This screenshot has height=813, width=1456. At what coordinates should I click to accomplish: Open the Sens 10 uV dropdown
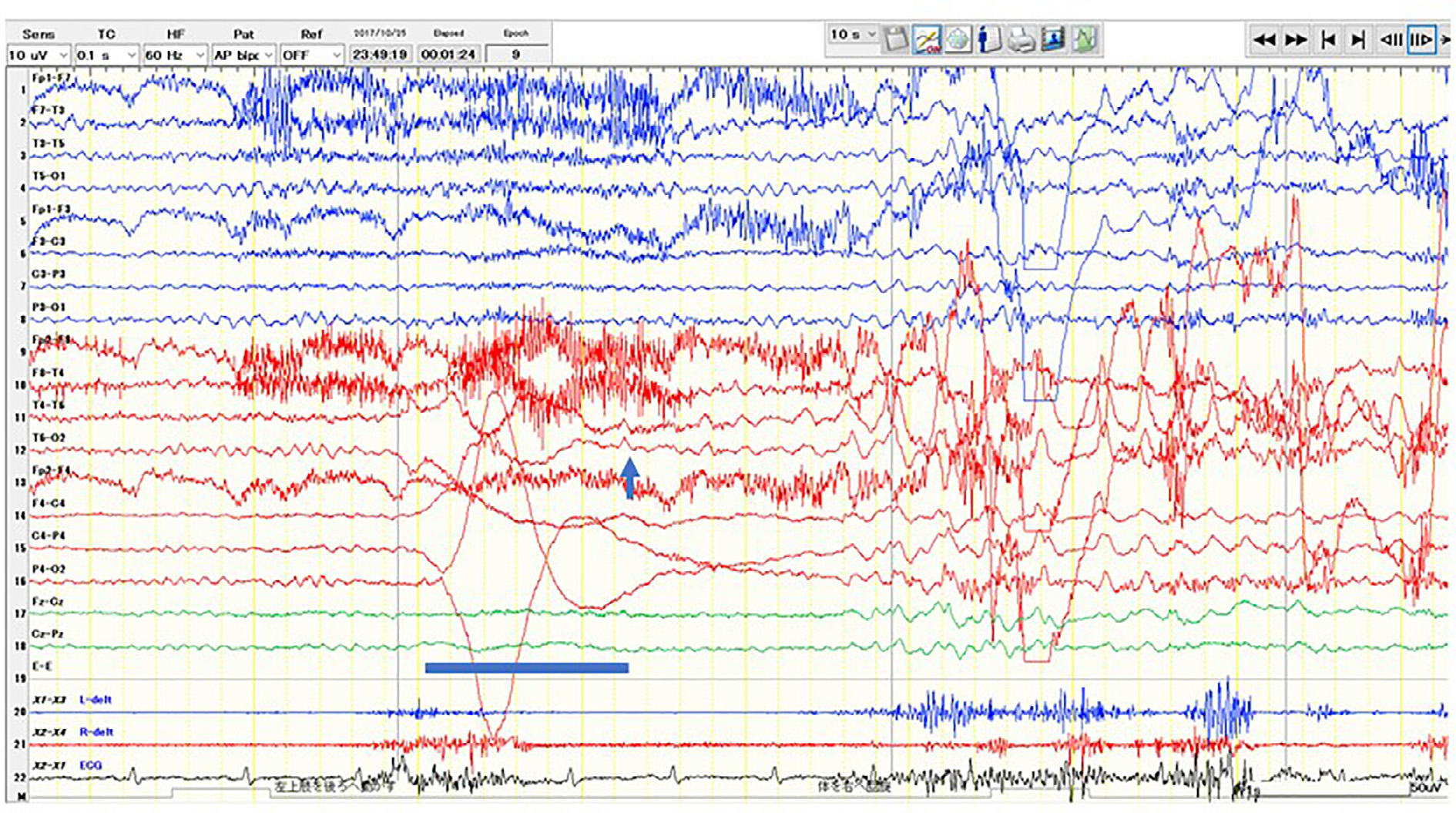pos(39,55)
